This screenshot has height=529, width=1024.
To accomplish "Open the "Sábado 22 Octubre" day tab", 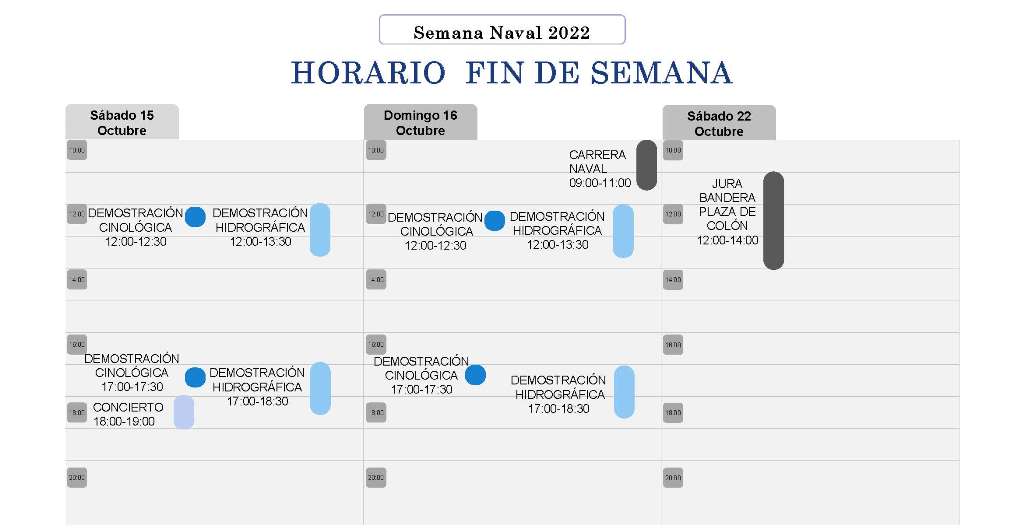I will (x=718, y=123).
